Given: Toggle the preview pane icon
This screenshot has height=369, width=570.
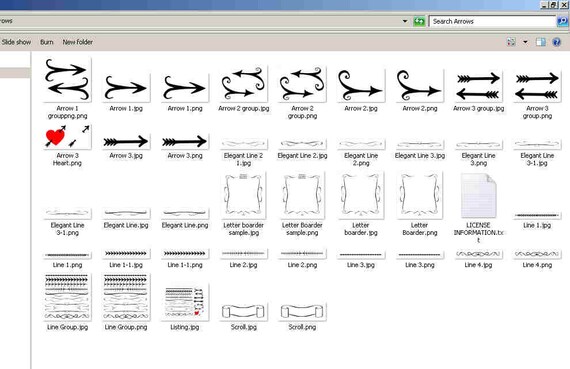Looking at the screenshot, I should coord(541,42).
